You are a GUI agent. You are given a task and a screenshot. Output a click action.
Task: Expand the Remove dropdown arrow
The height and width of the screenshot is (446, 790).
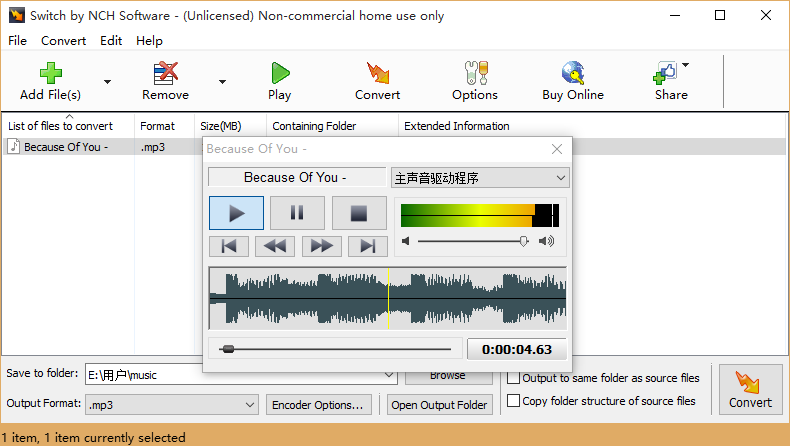click(x=222, y=82)
